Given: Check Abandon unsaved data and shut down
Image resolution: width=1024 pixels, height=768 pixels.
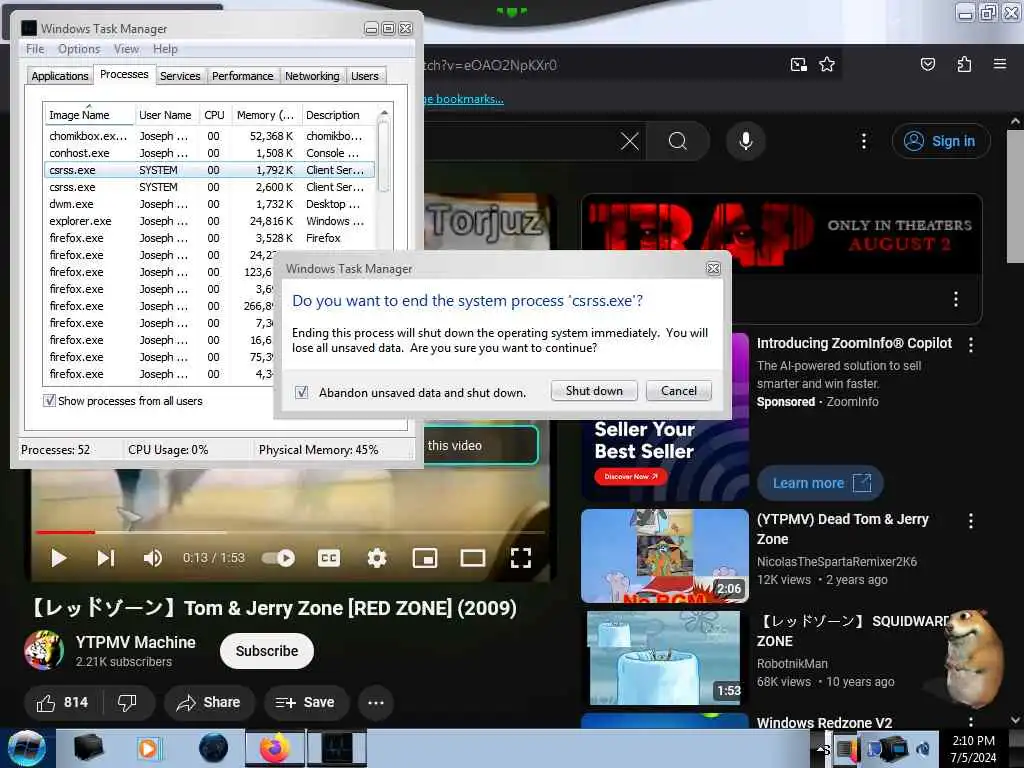Looking at the screenshot, I should tap(301, 392).
